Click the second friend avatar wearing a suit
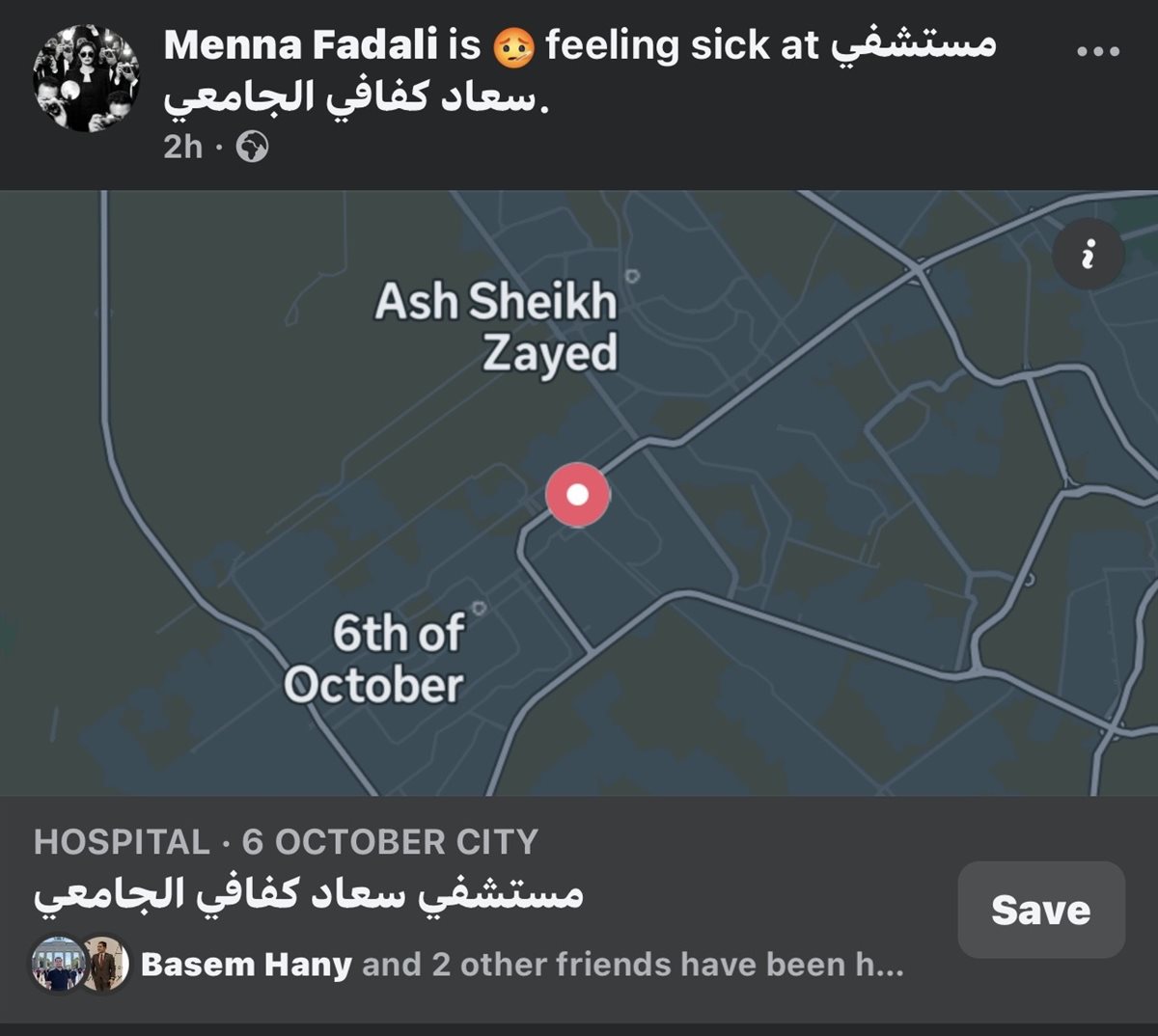 pyautogui.click(x=104, y=964)
